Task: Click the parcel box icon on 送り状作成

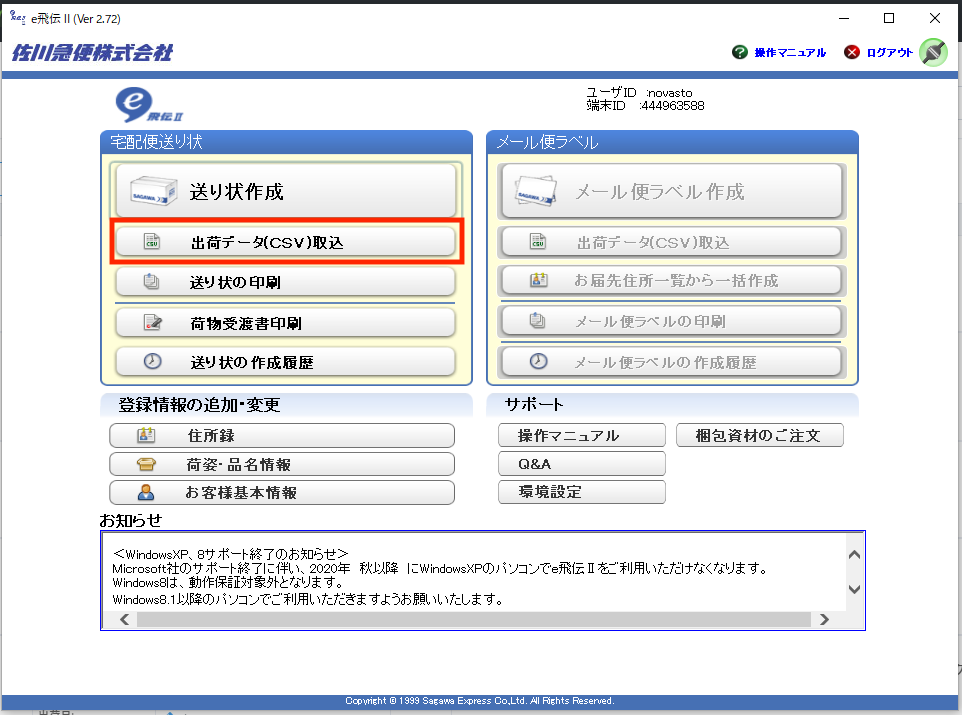Action: [153, 191]
